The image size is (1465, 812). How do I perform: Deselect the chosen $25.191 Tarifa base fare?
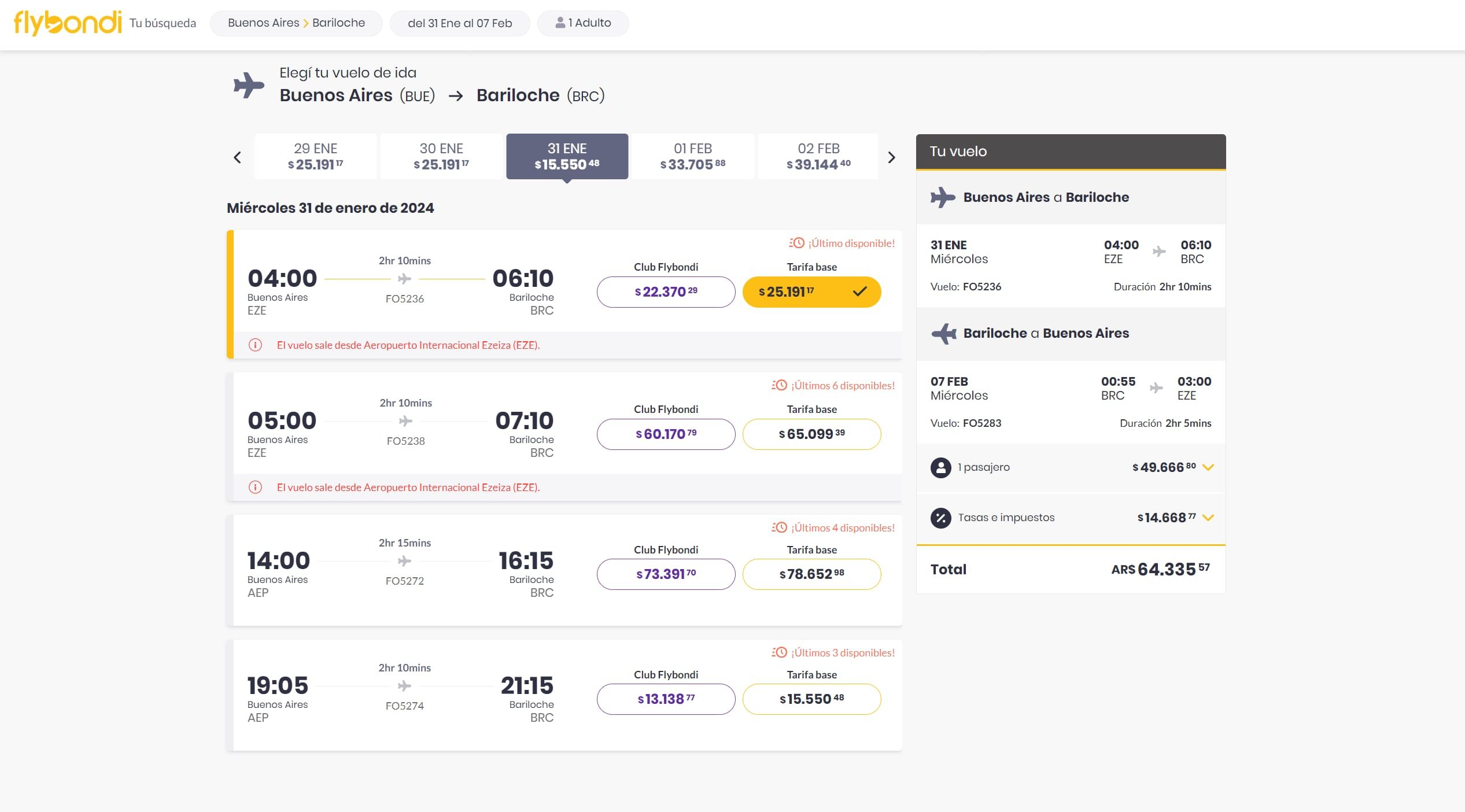click(x=811, y=292)
